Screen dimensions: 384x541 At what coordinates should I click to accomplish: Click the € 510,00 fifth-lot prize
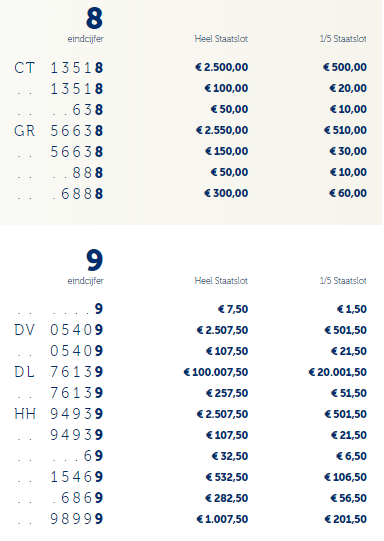pyautogui.click(x=345, y=130)
